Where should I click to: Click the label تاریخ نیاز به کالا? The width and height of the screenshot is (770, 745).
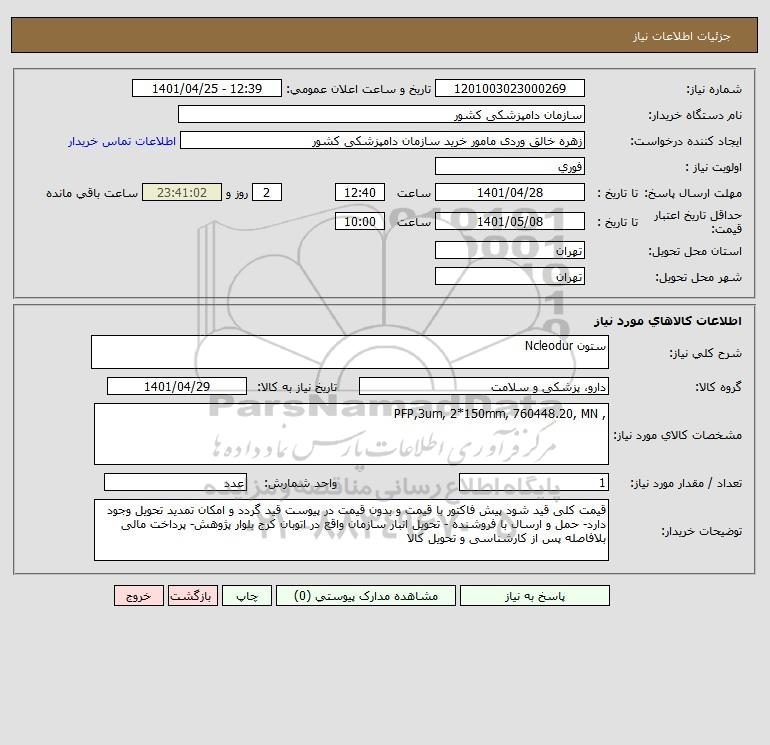pos(297,387)
